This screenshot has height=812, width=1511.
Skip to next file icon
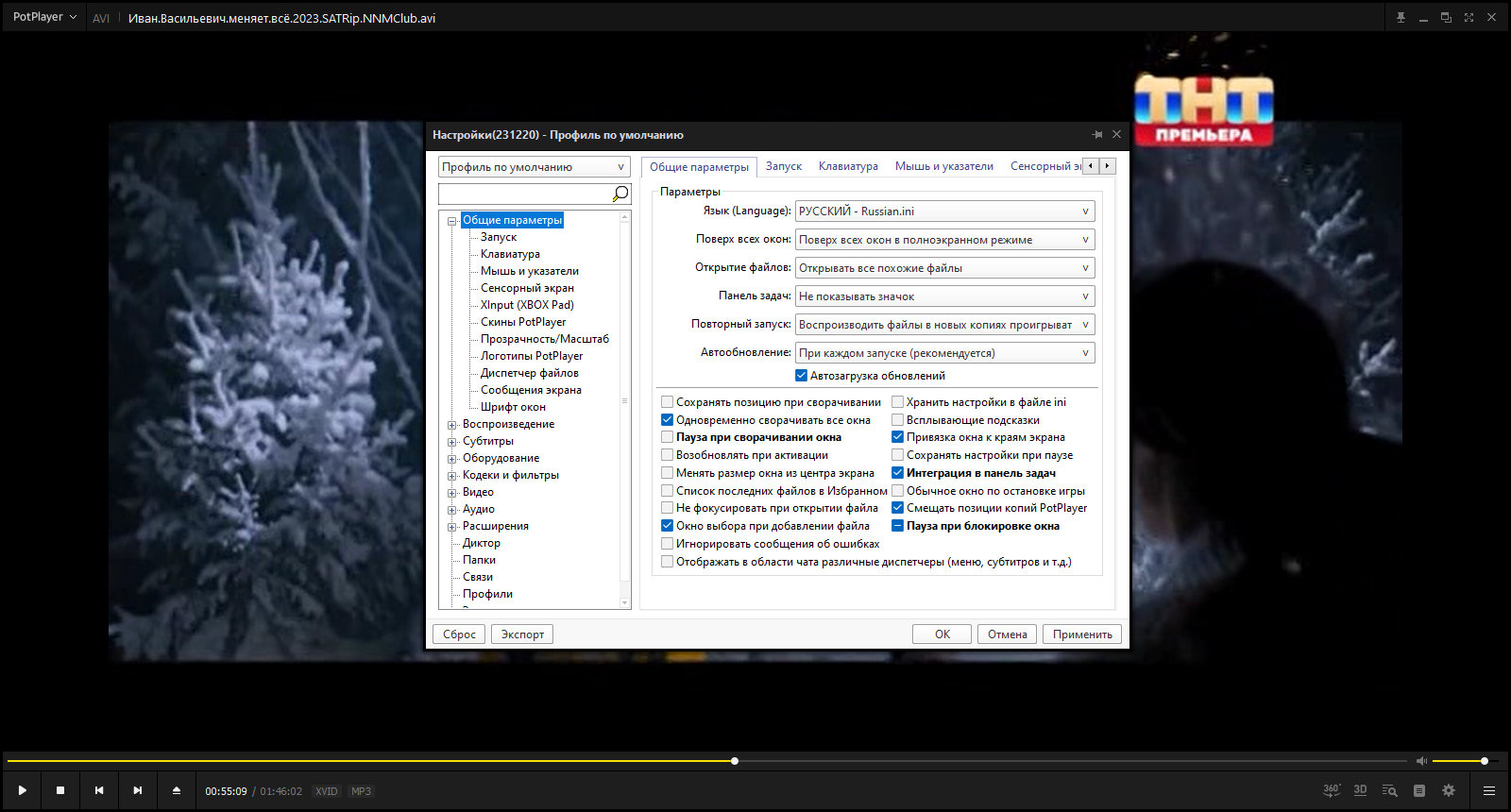click(138, 790)
